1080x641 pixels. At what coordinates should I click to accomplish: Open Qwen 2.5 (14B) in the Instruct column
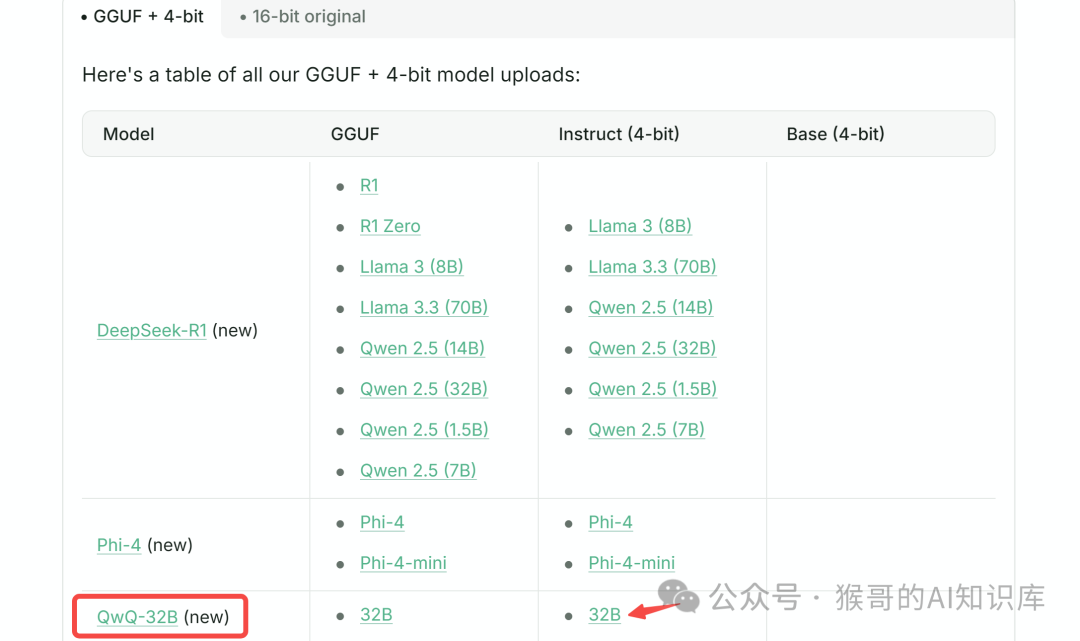651,307
